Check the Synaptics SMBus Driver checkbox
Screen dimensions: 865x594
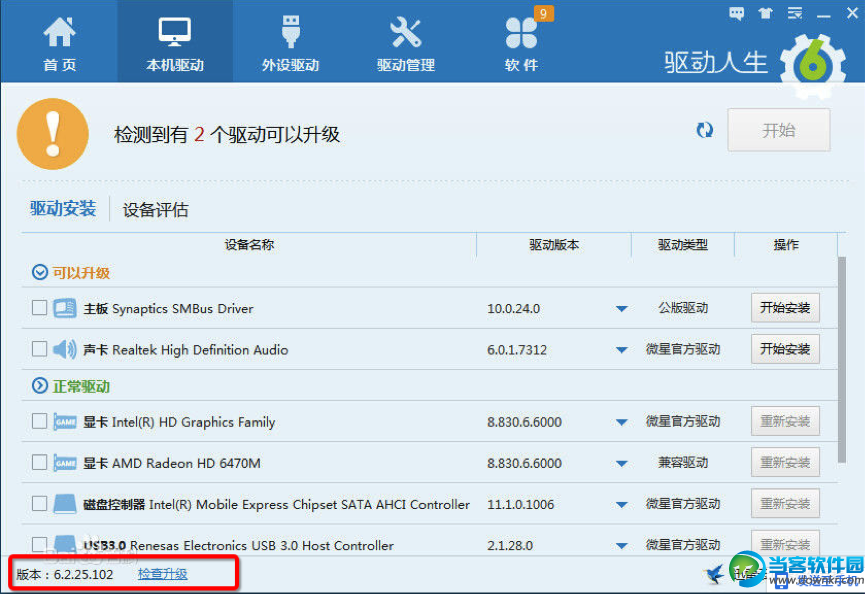click(x=39, y=307)
